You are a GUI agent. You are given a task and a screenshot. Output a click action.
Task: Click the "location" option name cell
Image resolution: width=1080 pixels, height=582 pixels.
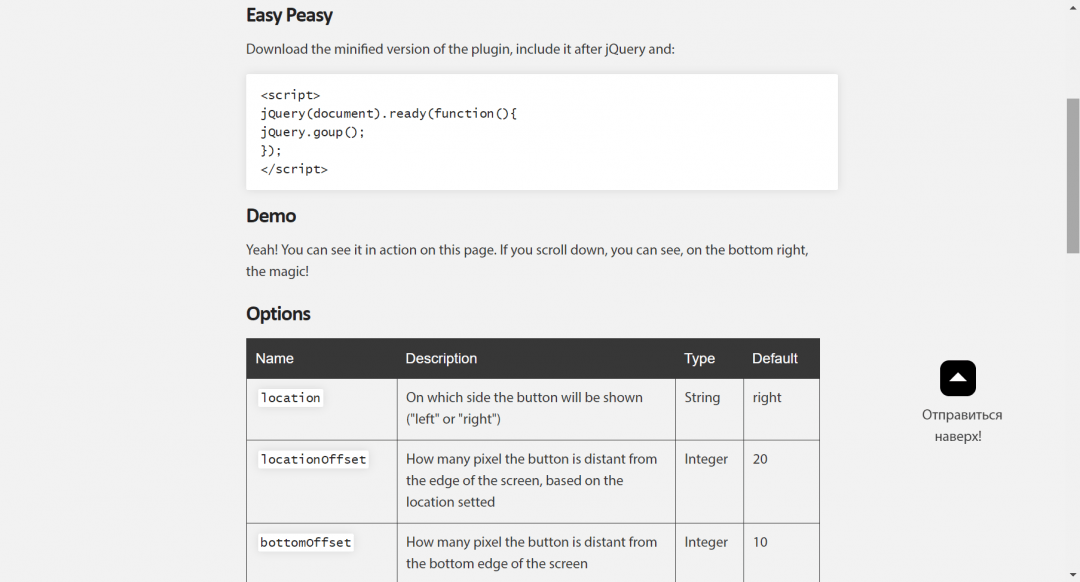pos(290,398)
